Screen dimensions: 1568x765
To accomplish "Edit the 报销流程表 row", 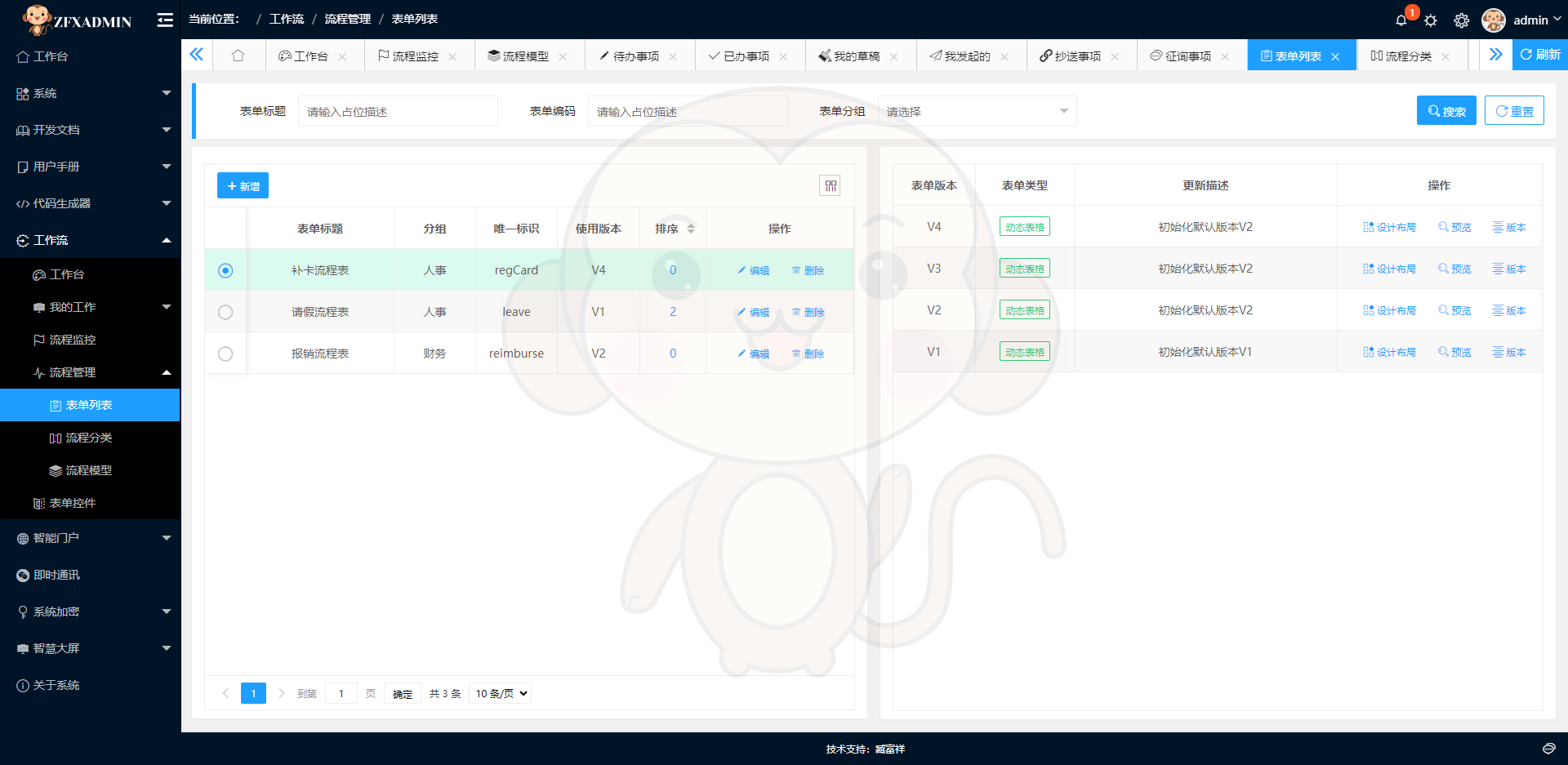I will (x=753, y=354).
